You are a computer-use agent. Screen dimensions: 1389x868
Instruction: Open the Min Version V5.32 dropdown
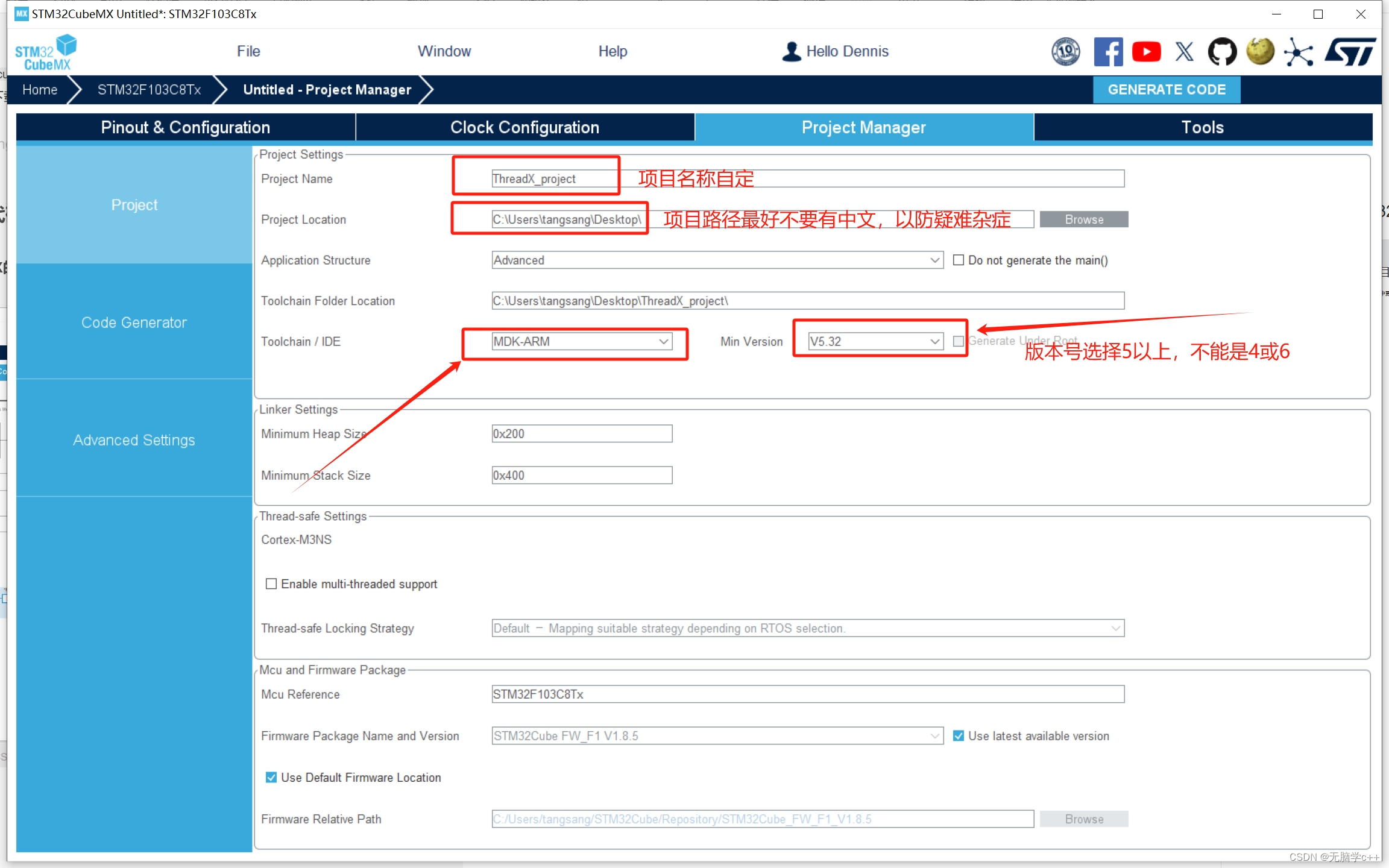(875, 342)
